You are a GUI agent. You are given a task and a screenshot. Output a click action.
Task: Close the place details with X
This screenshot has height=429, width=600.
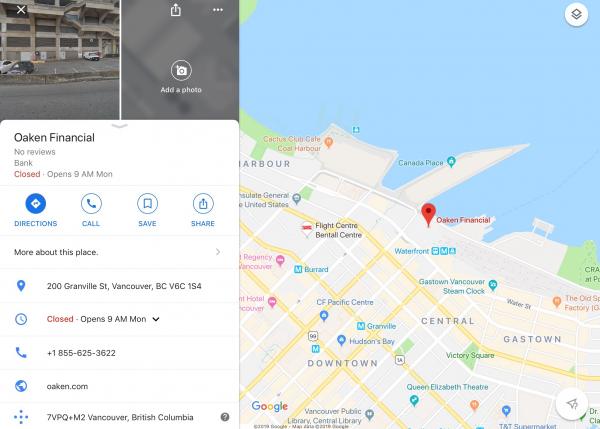[21, 10]
